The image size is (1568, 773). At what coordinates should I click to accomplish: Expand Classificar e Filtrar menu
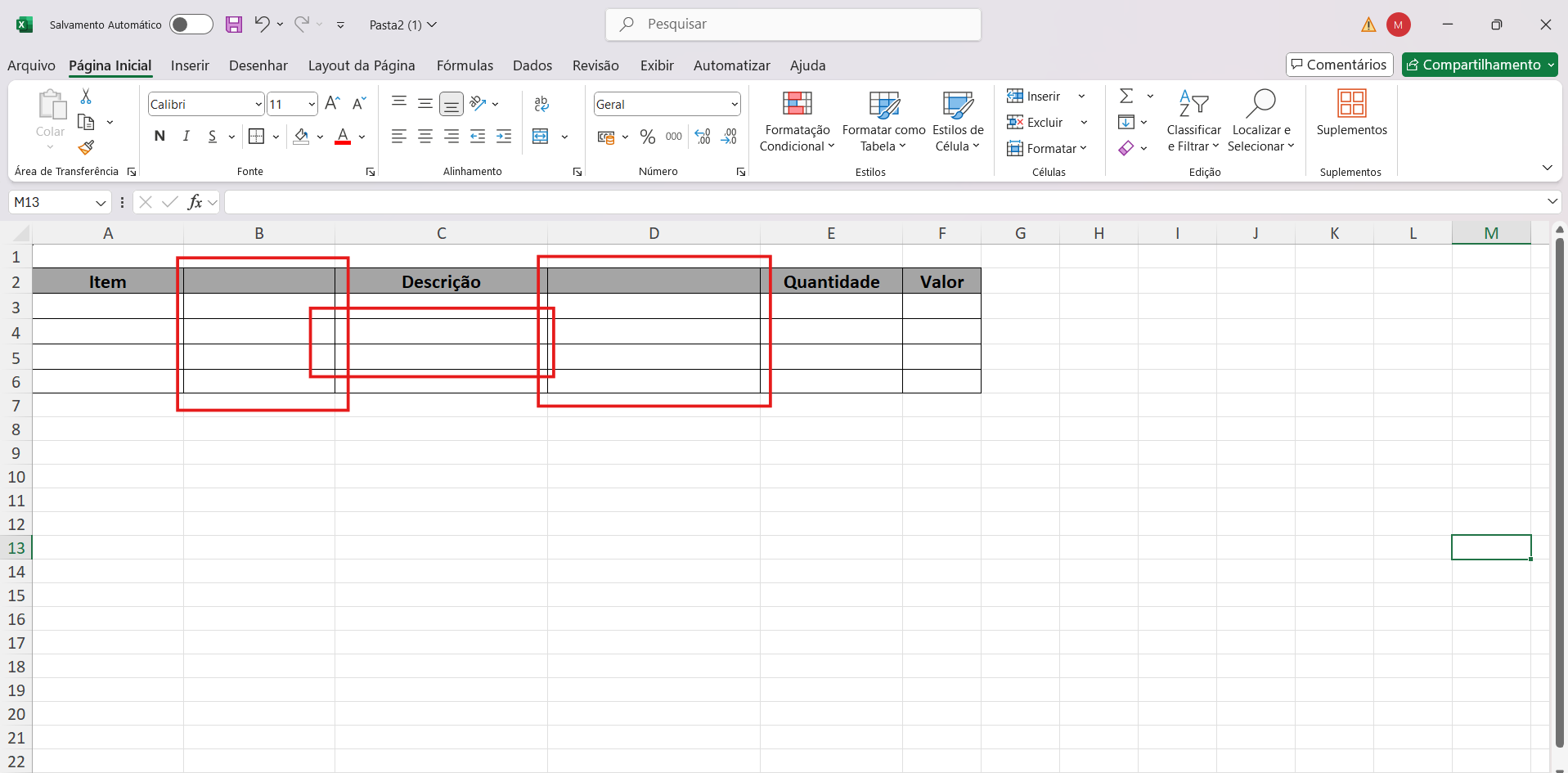coord(1194,121)
